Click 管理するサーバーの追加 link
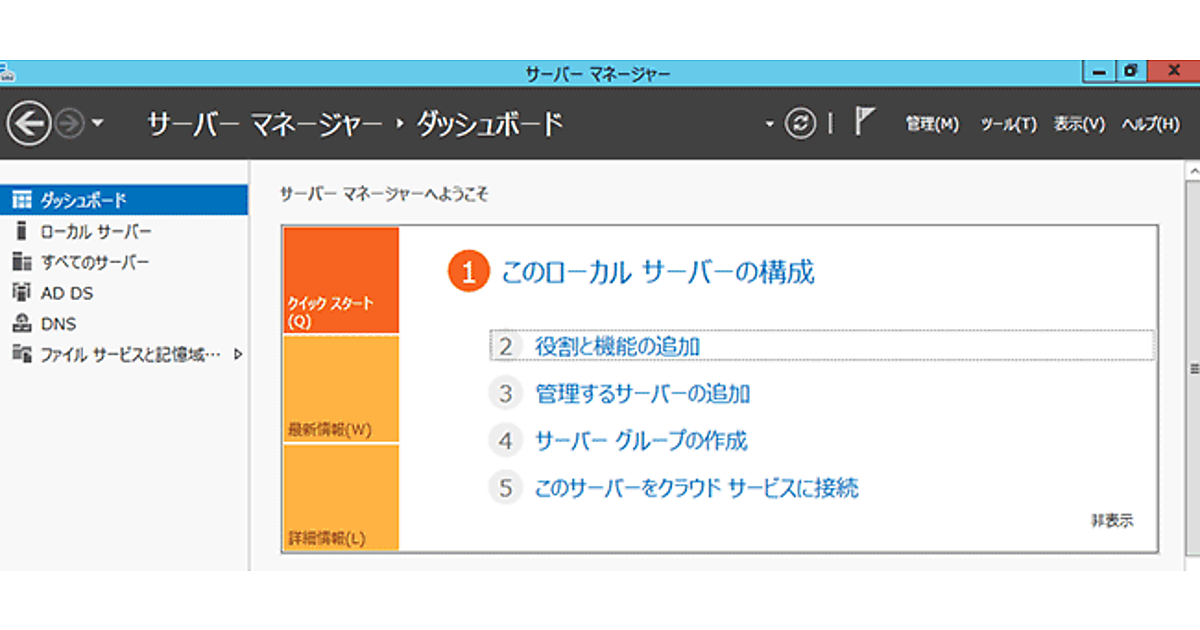 coord(642,394)
